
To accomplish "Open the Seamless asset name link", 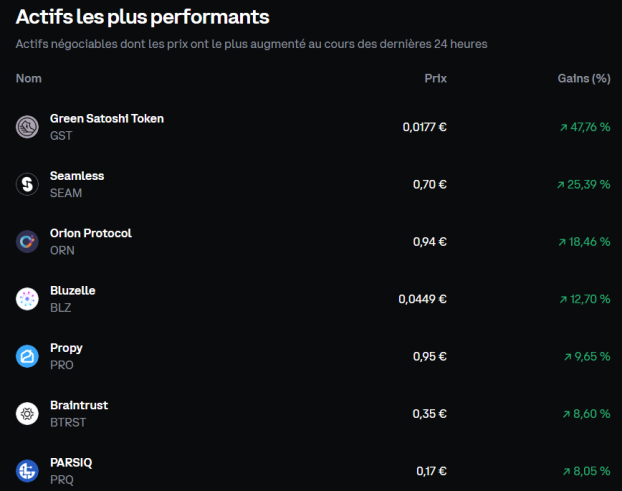I will [77, 176].
